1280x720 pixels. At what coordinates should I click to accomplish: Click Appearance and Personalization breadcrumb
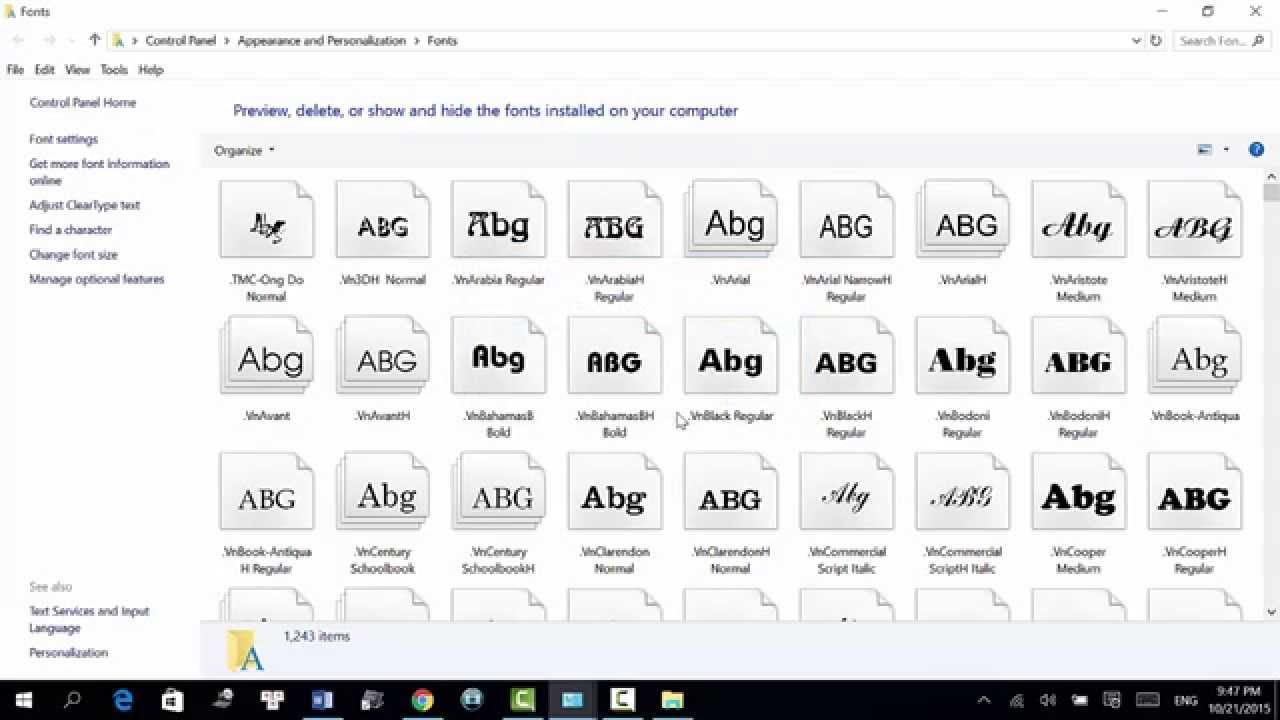click(x=322, y=41)
